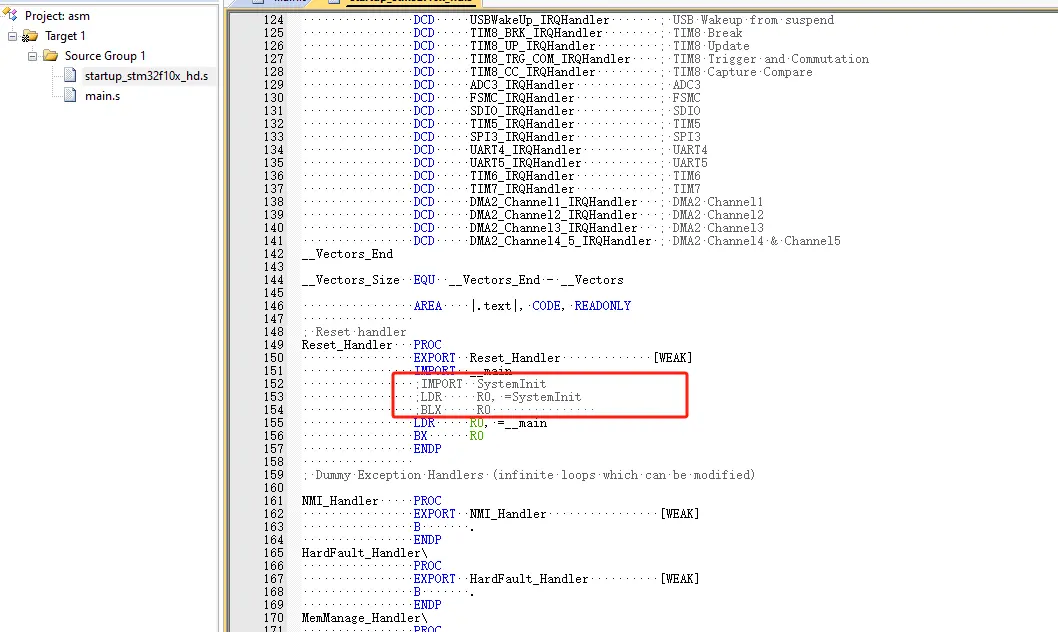Select startup_stm32f10x_hd.s in the project tree
This screenshot has width=1058, height=632.
(x=146, y=76)
